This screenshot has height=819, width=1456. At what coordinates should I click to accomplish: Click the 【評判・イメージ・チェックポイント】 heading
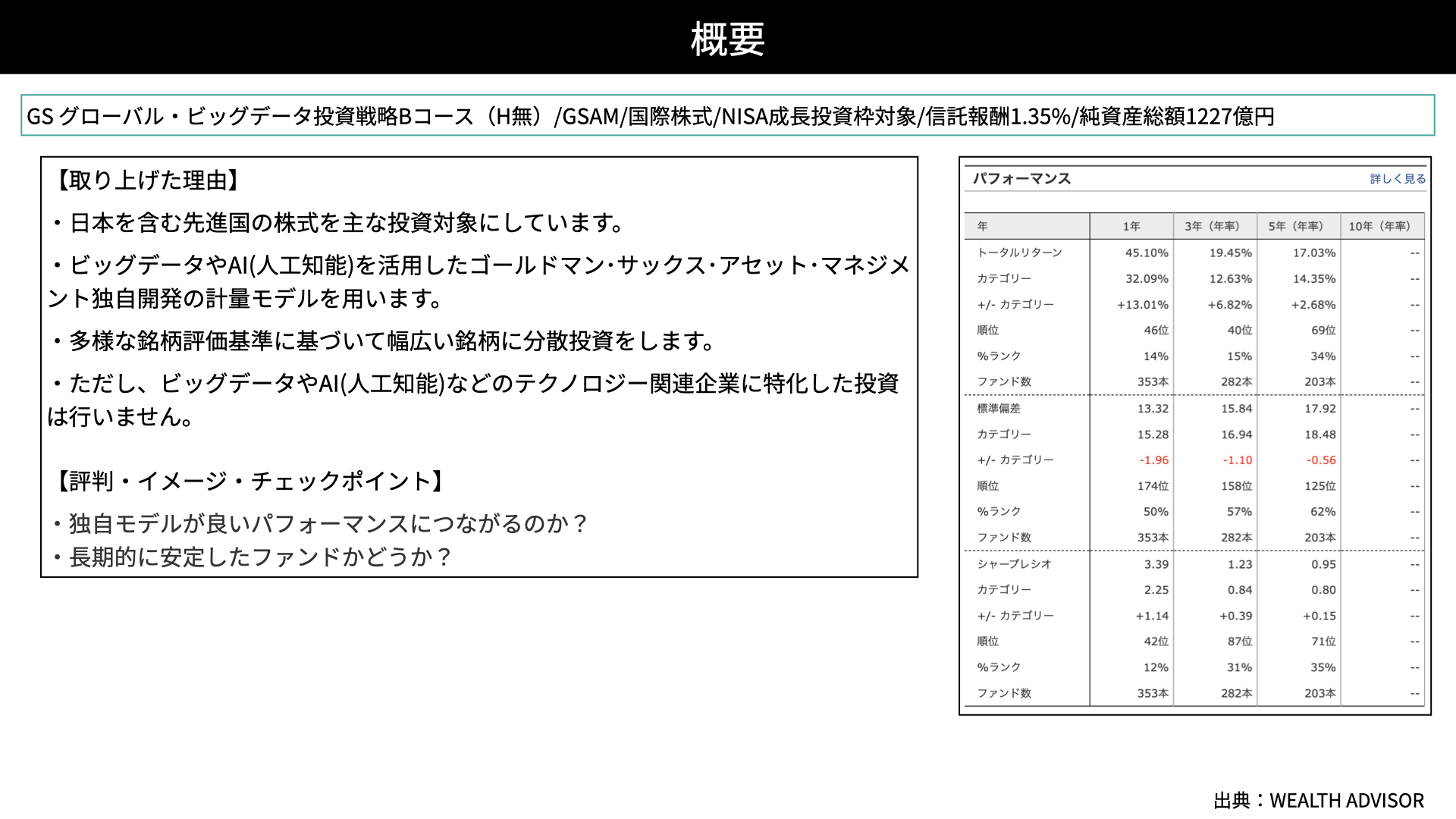point(249,481)
